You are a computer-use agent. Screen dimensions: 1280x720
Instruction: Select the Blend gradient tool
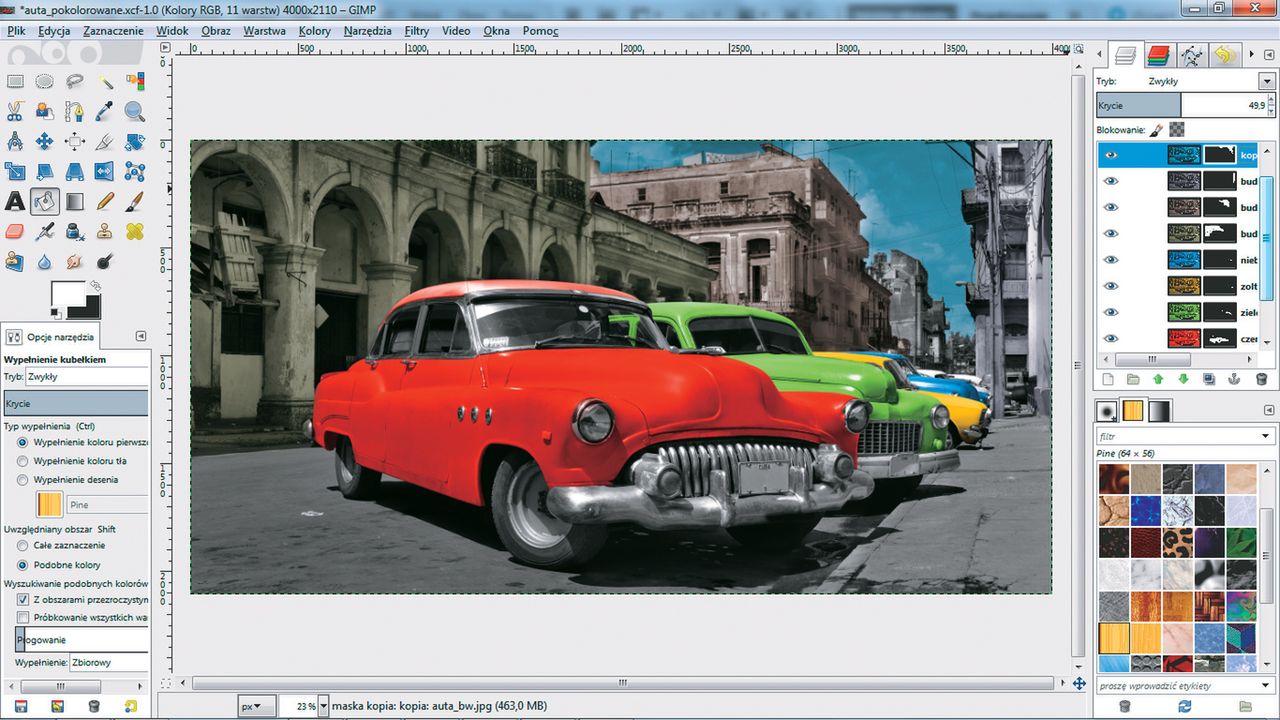click(75, 202)
